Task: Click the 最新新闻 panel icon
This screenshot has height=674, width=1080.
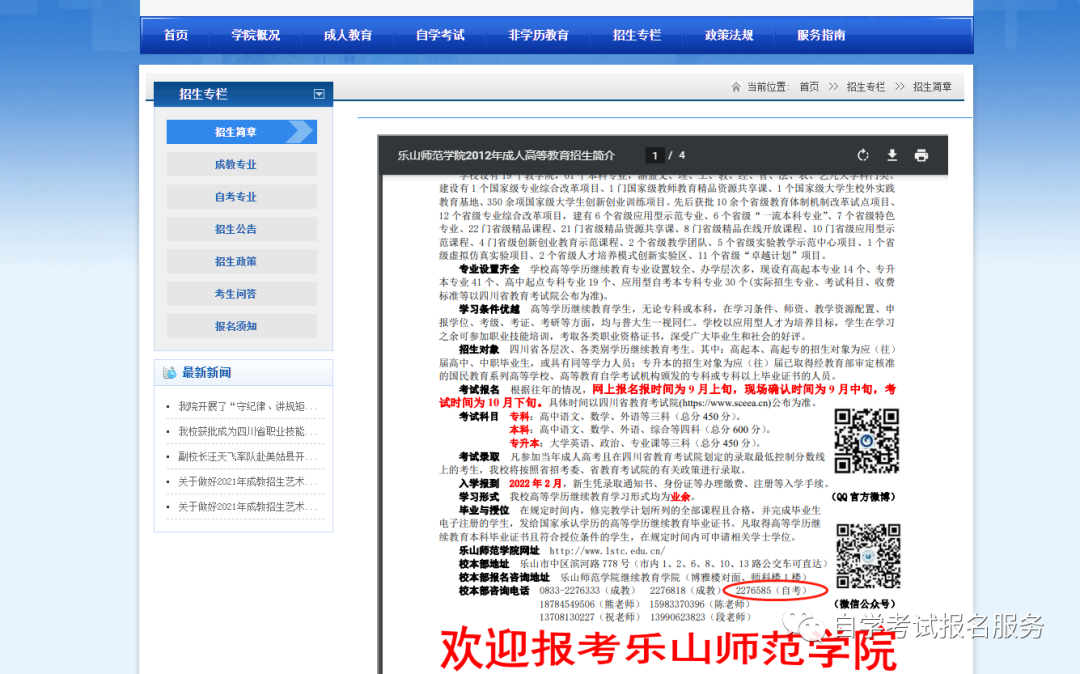Action: pos(169,373)
